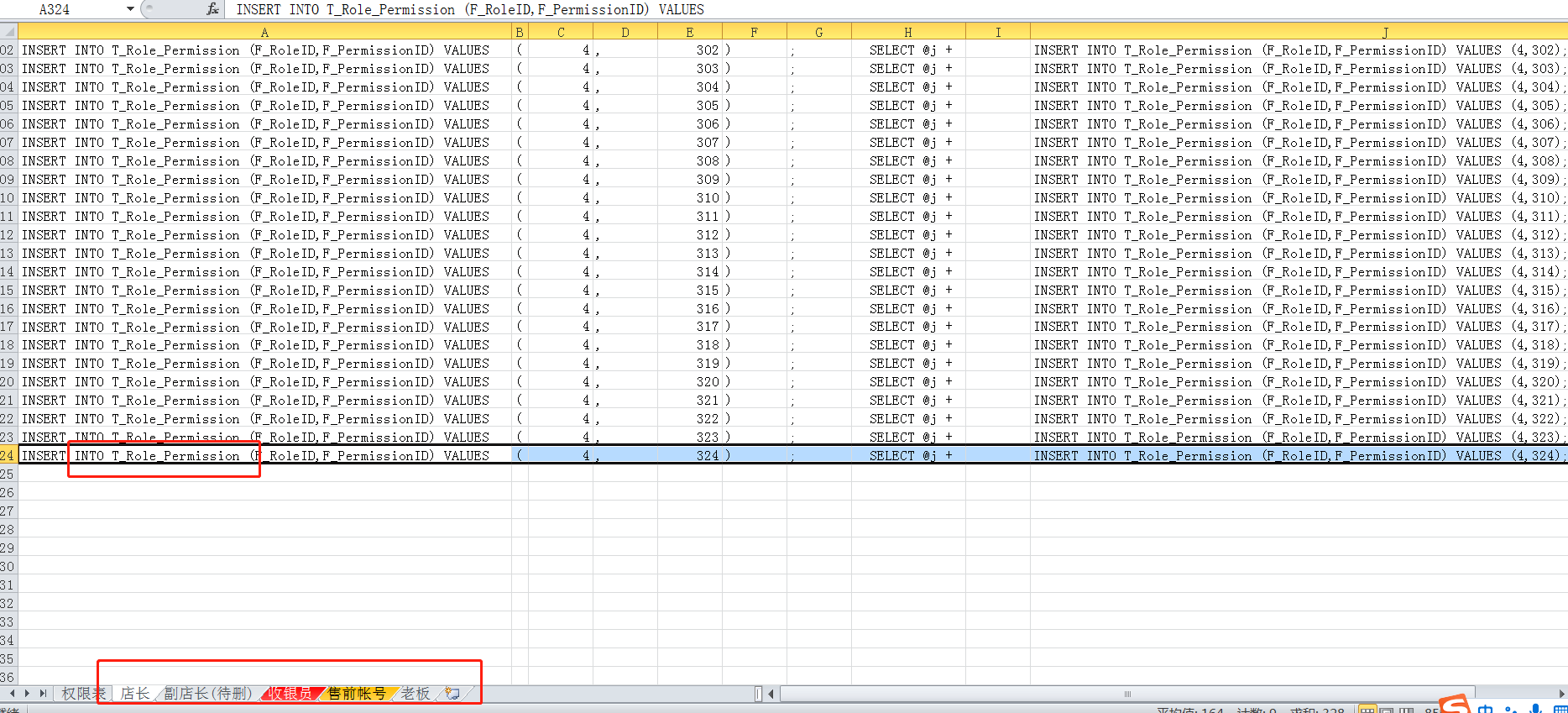Screen dimensions: 1568x713
Task: Click the horizontal scrollbar thumb
Action: (x=1127, y=694)
